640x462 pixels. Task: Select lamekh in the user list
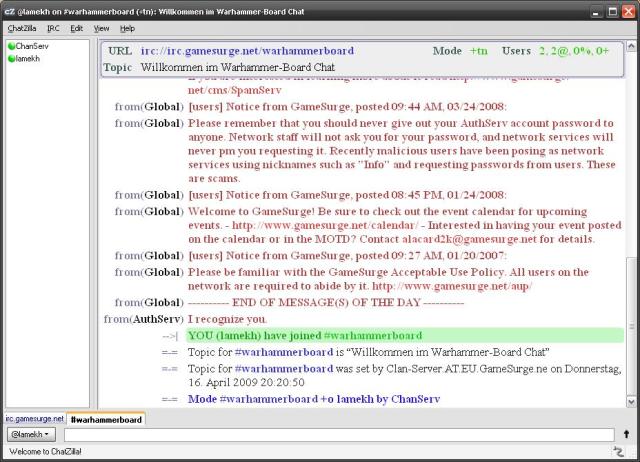click(x=28, y=59)
